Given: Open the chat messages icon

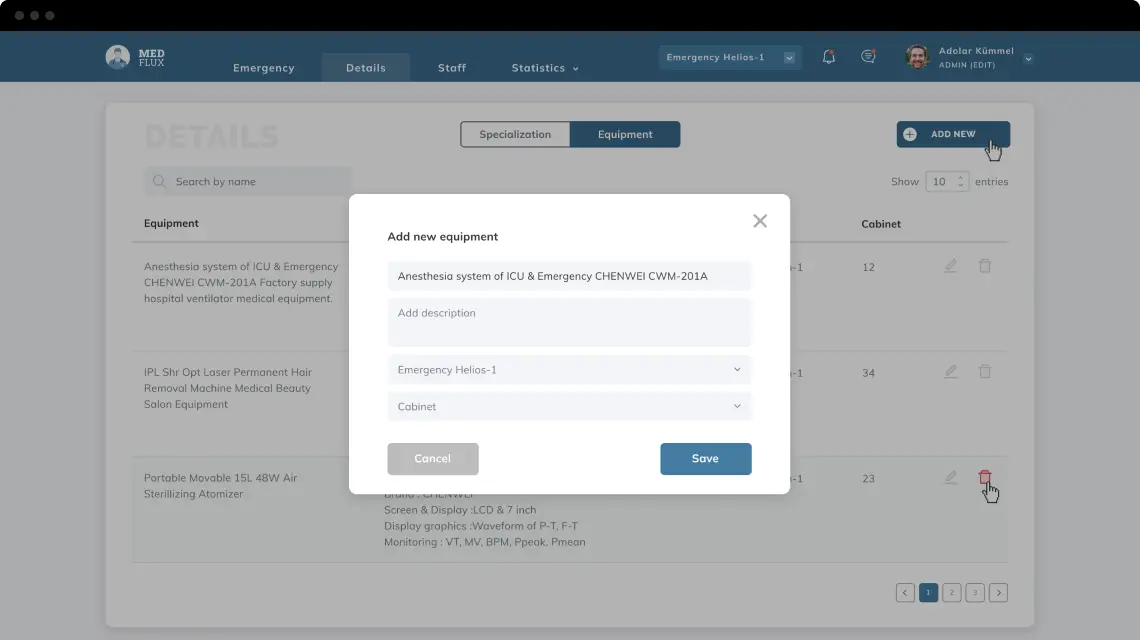Looking at the screenshot, I should click(868, 57).
